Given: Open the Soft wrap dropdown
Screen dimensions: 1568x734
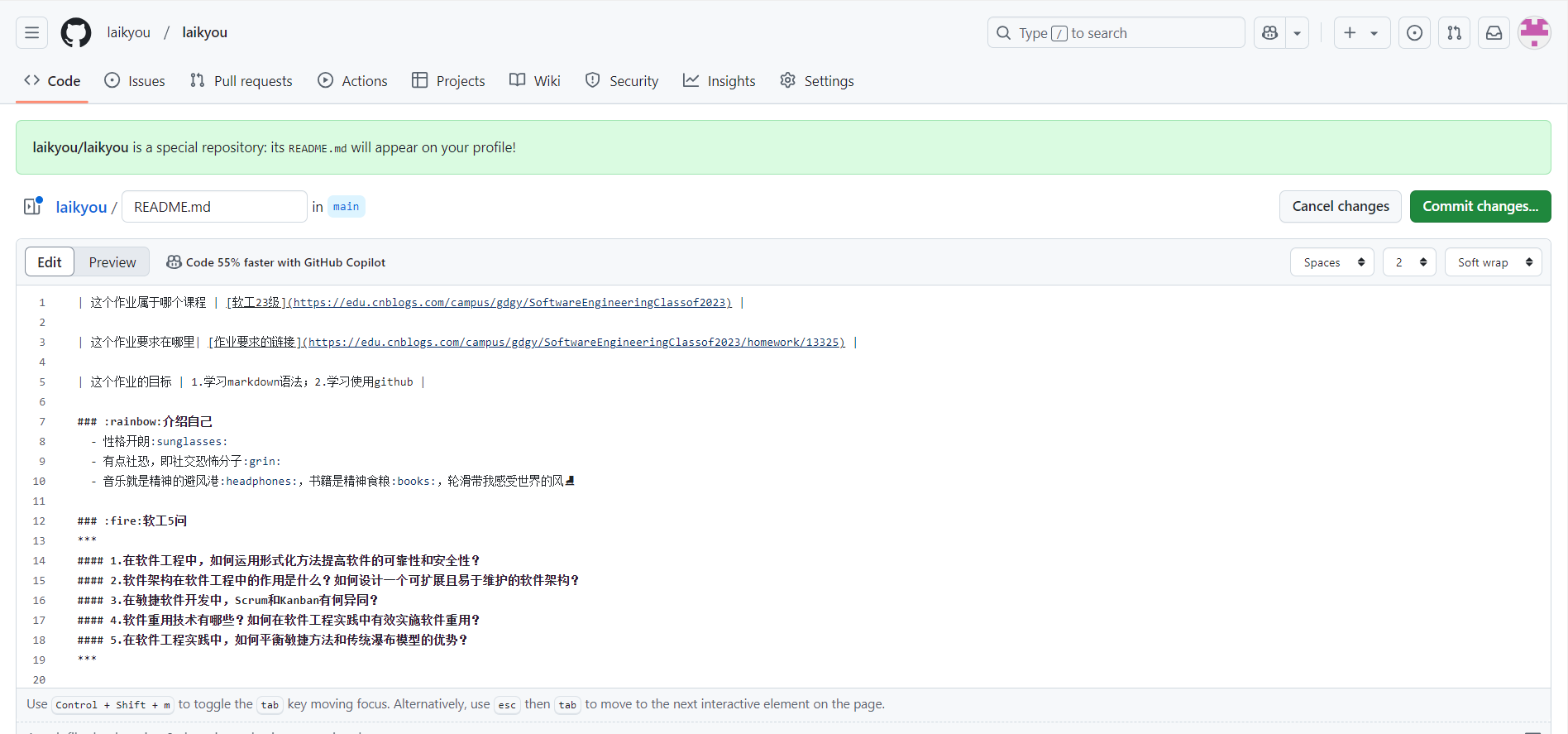Looking at the screenshot, I should [x=1493, y=262].
